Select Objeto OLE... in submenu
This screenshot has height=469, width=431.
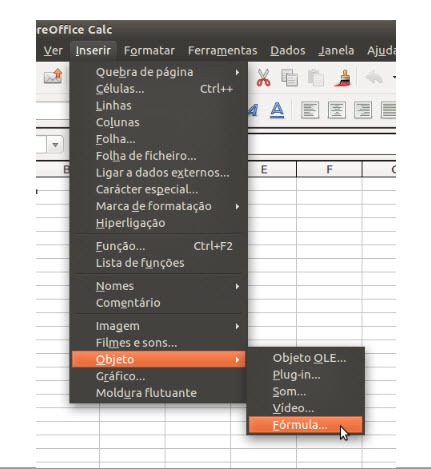[305, 358]
